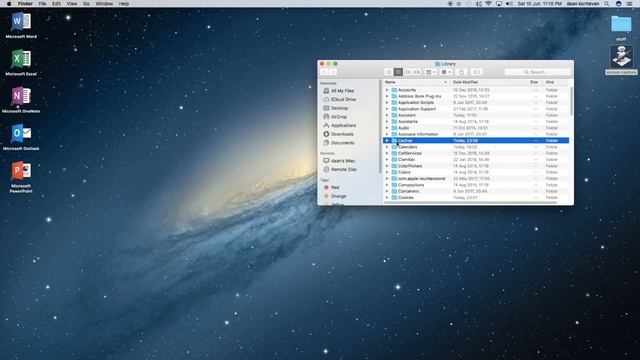Open the Arrange items dropdown

pos(430,72)
